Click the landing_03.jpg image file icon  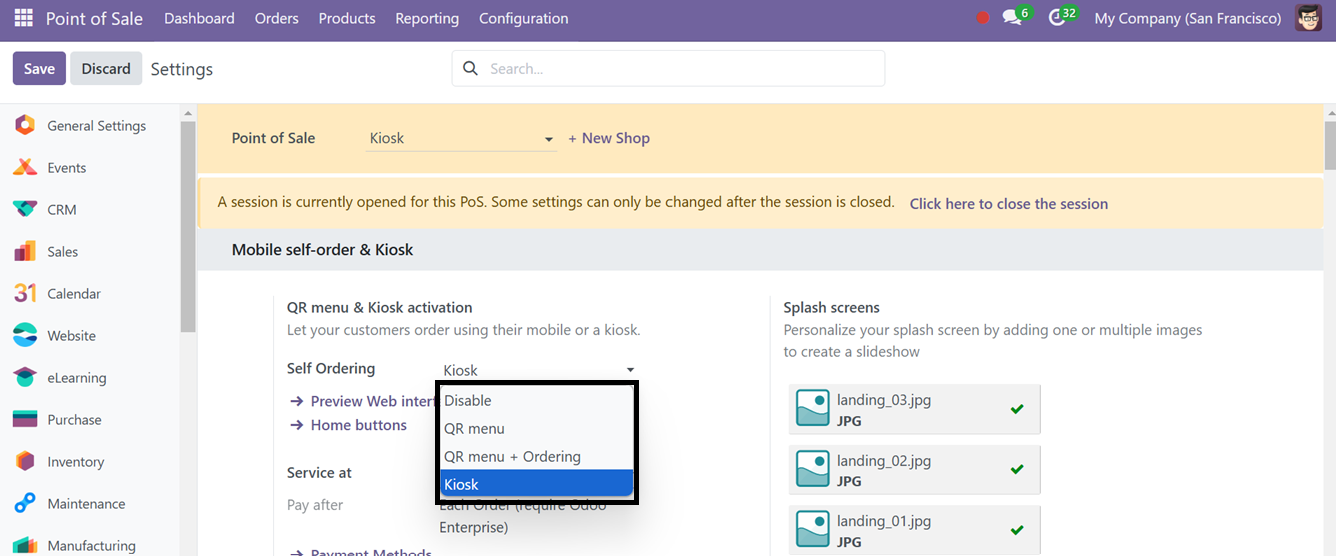(x=813, y=409)
